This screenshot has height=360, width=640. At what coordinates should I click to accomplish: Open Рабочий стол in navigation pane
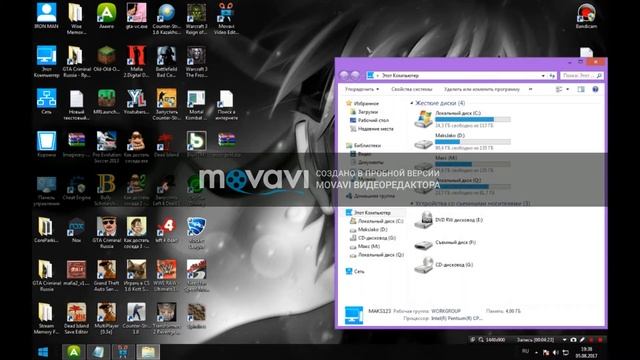(x=369, y=120)
